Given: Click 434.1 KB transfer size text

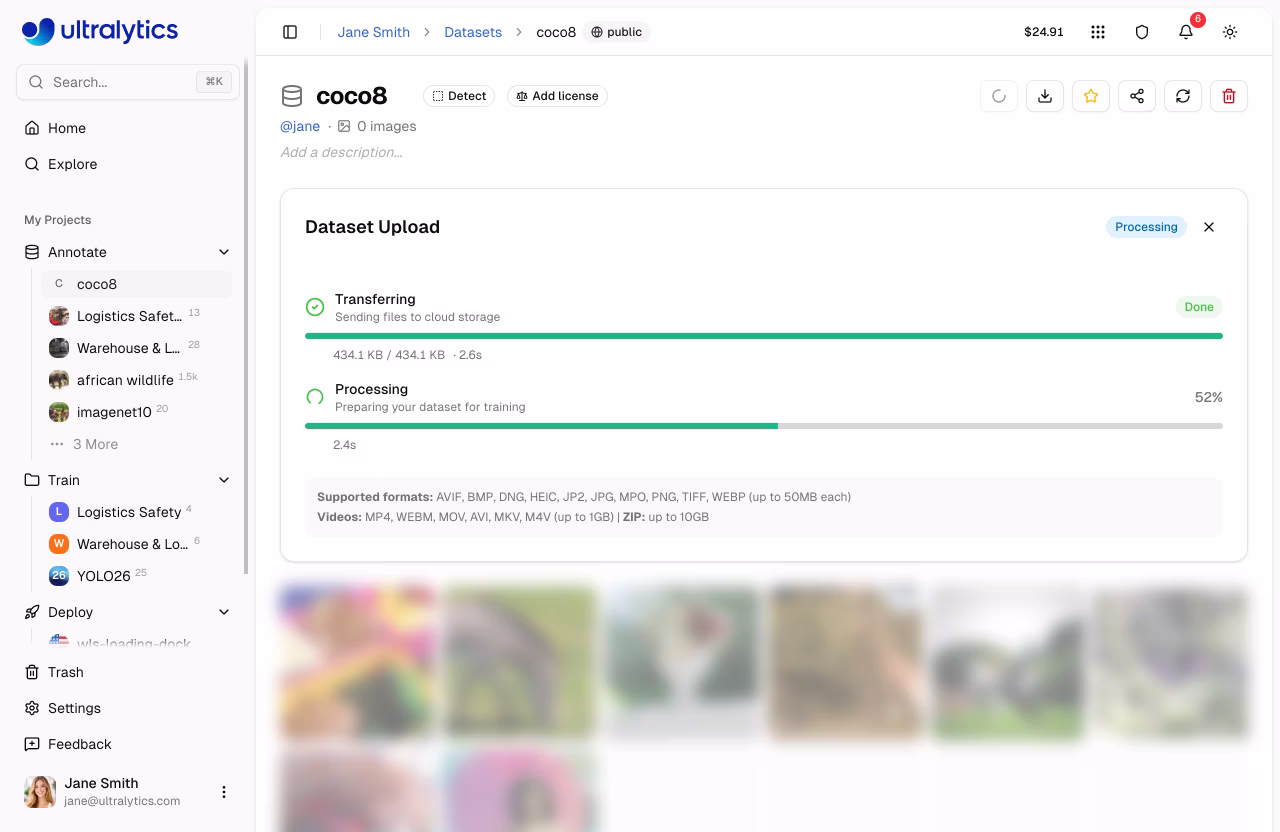Looking at the screenshot, I should pyautogui.click(x=389, y=355).
